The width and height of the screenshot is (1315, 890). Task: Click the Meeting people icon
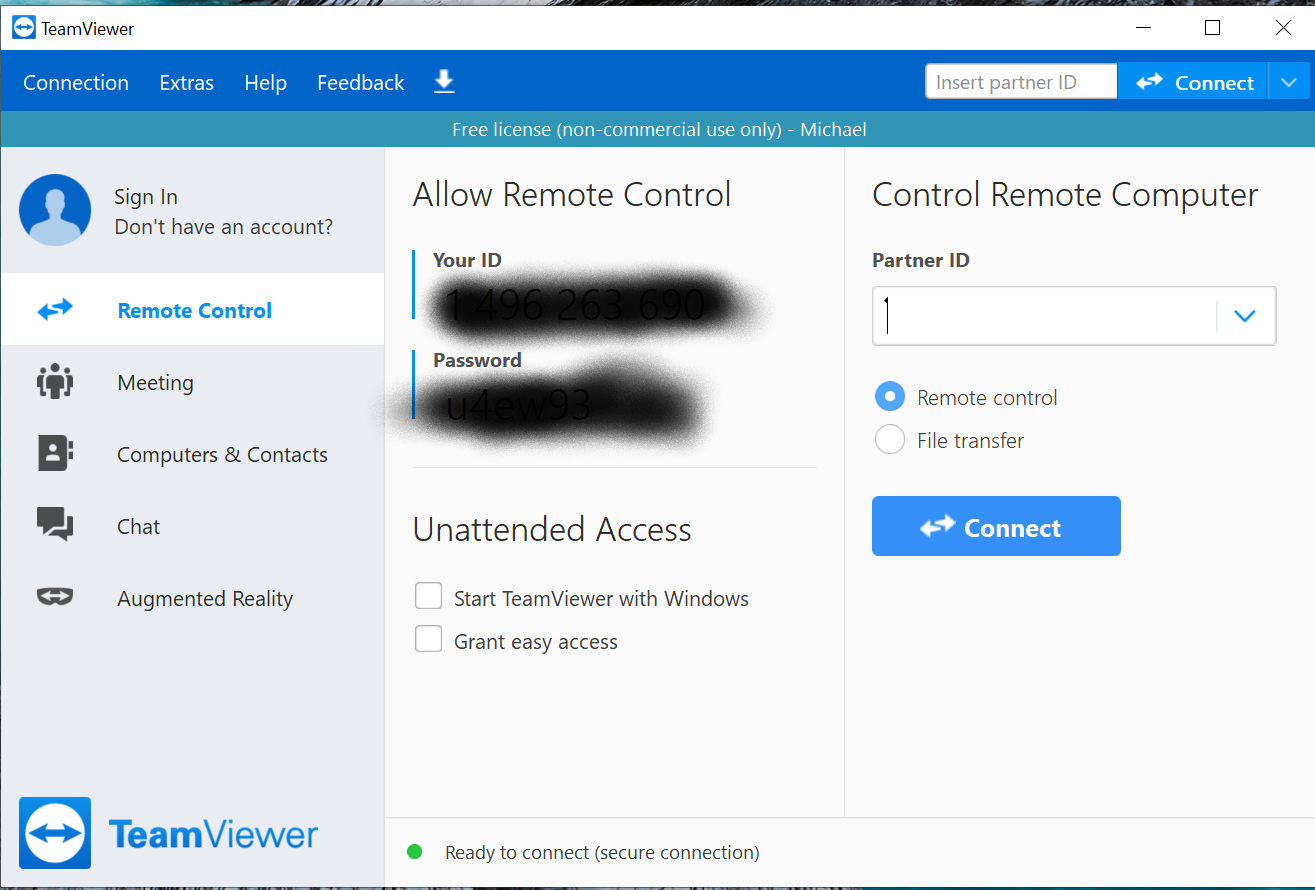[x=55, y=382]
